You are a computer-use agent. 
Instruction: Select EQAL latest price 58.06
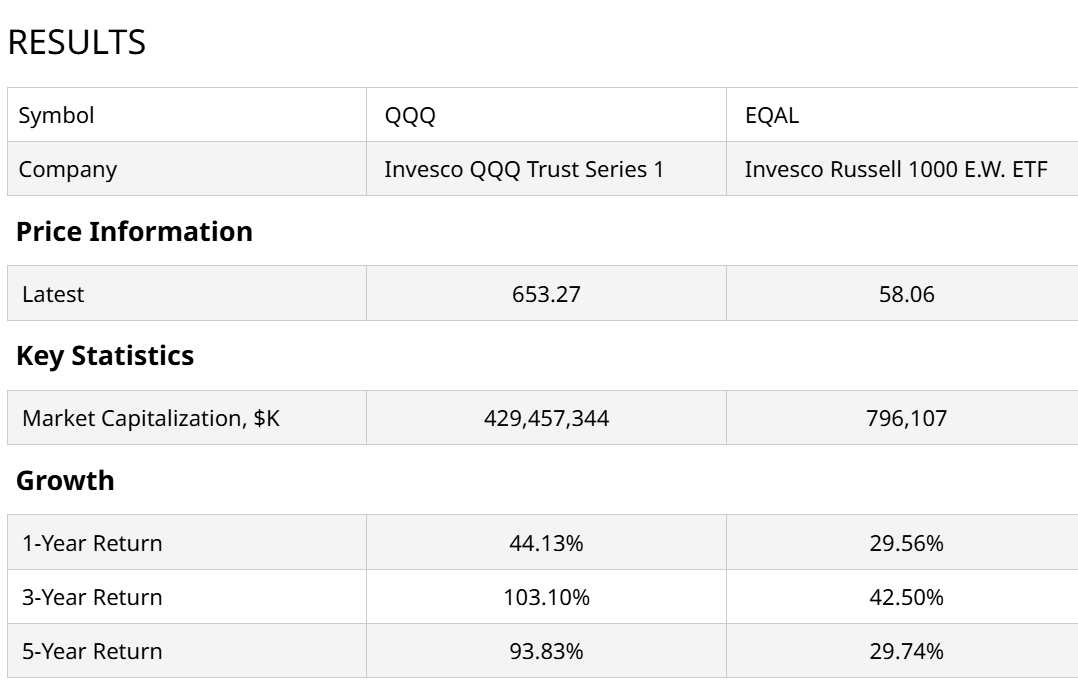point(906,294)
